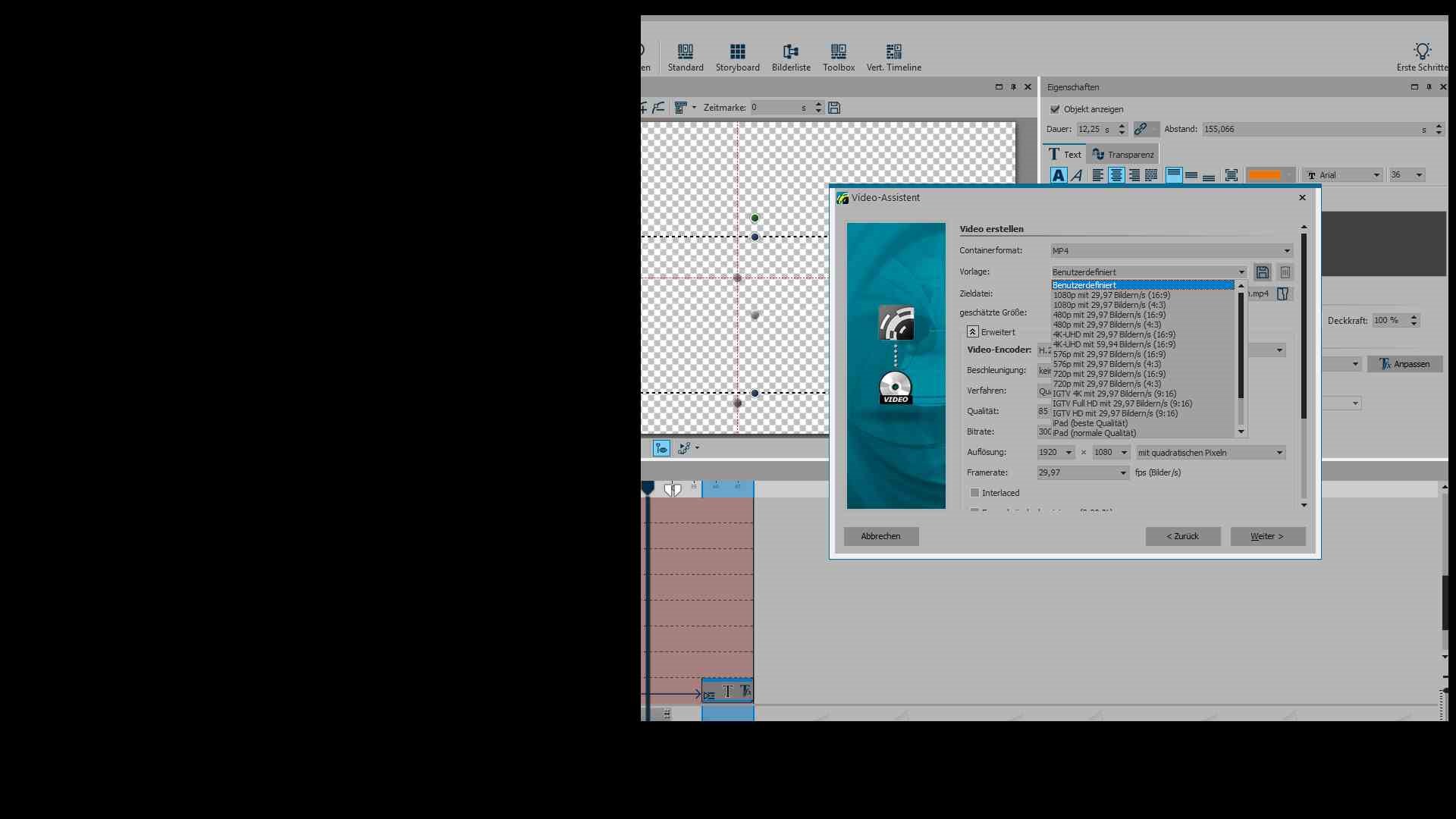Choose 1080p mit 29,97 Bildern/s (16:9)
The height and width of the screenshot is (819, 1456).
click(1111, 295)
